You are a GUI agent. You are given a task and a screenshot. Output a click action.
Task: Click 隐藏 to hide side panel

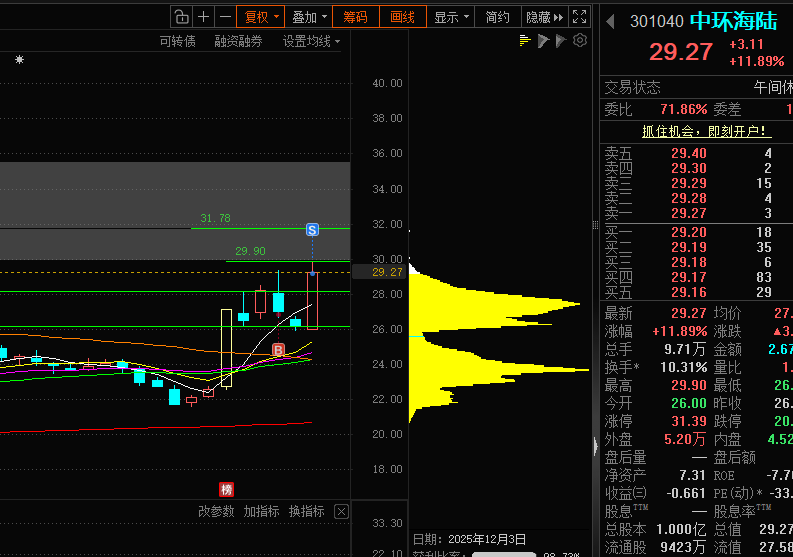(x=544, y=17)
